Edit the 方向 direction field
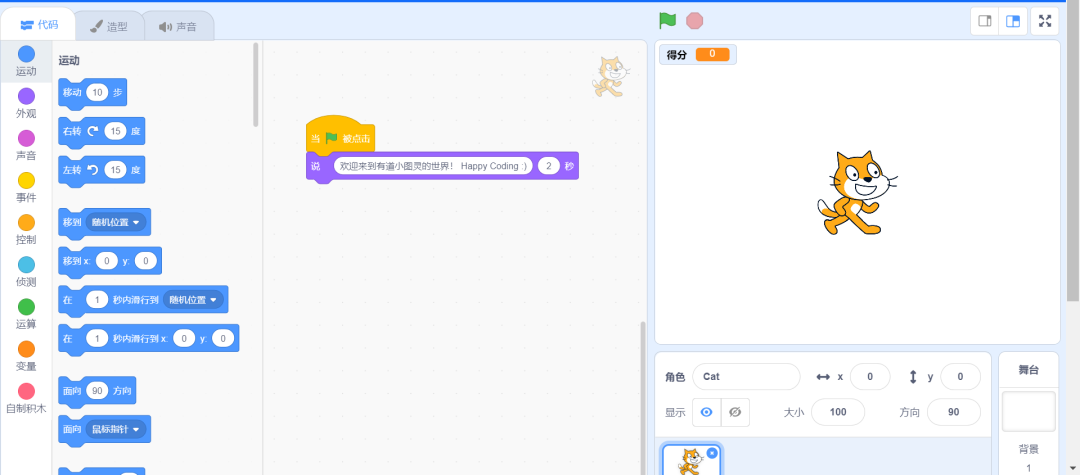The width and height of the screenshot is (1080, 475). pyautogui.click(x=953, y=412)
